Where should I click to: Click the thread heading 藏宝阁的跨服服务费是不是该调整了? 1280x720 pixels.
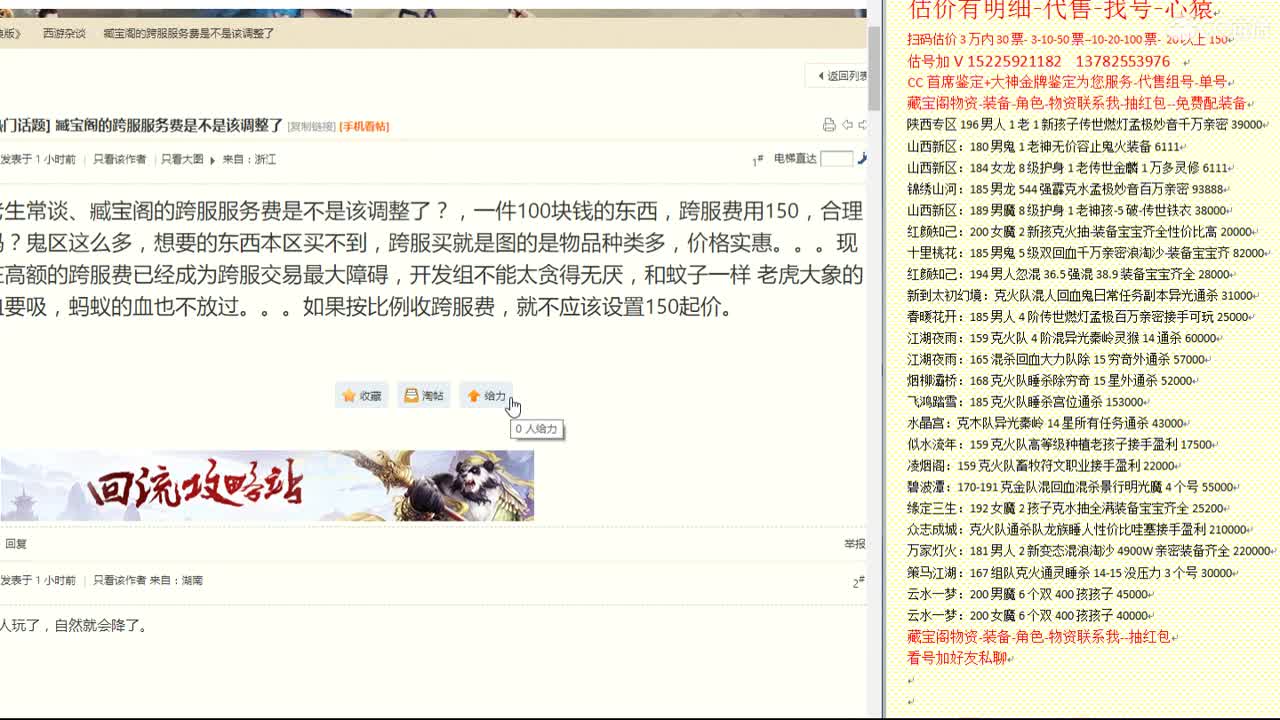pyautogui.click(x=169, y=125)
